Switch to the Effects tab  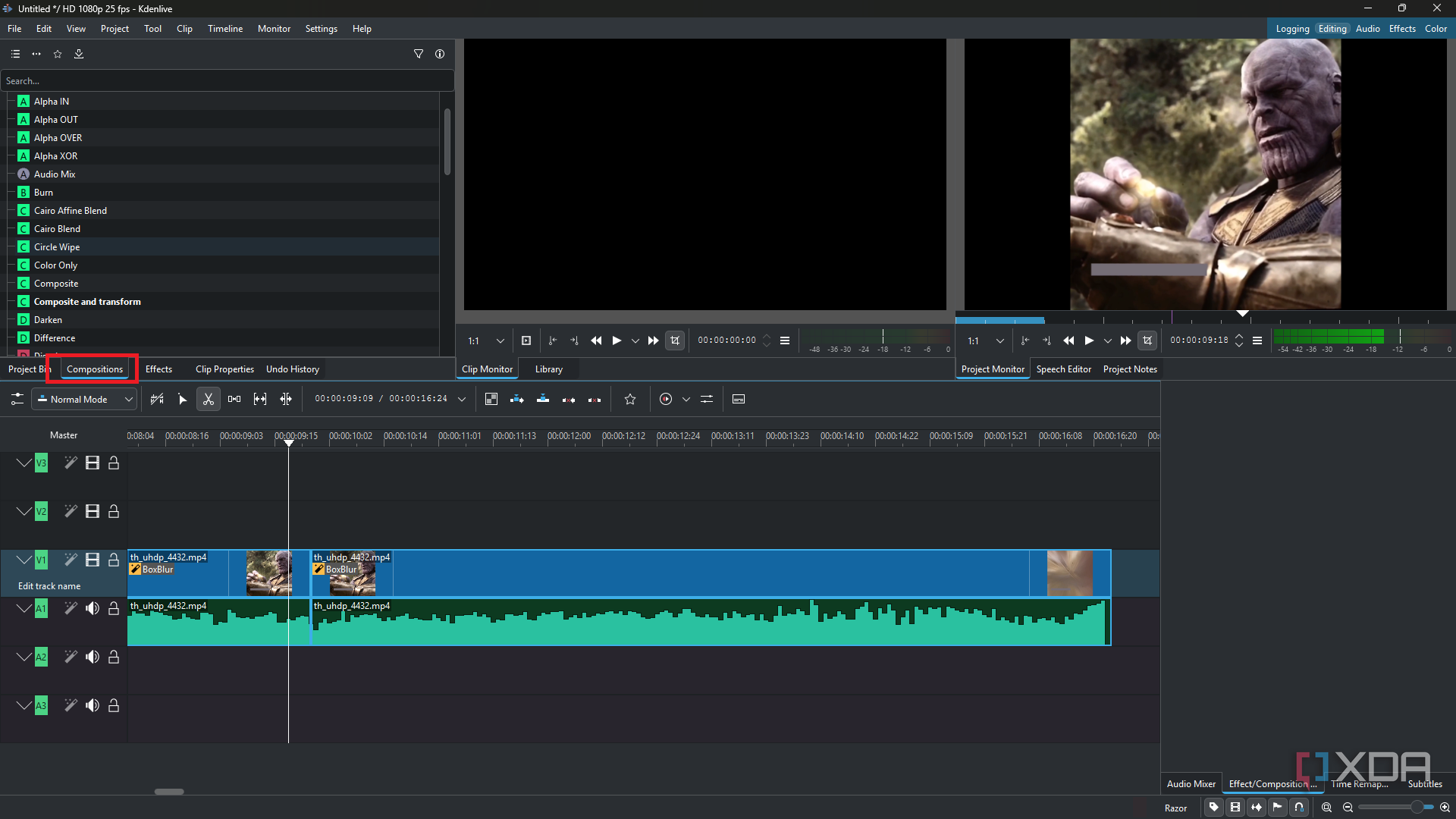coord(158,369)
